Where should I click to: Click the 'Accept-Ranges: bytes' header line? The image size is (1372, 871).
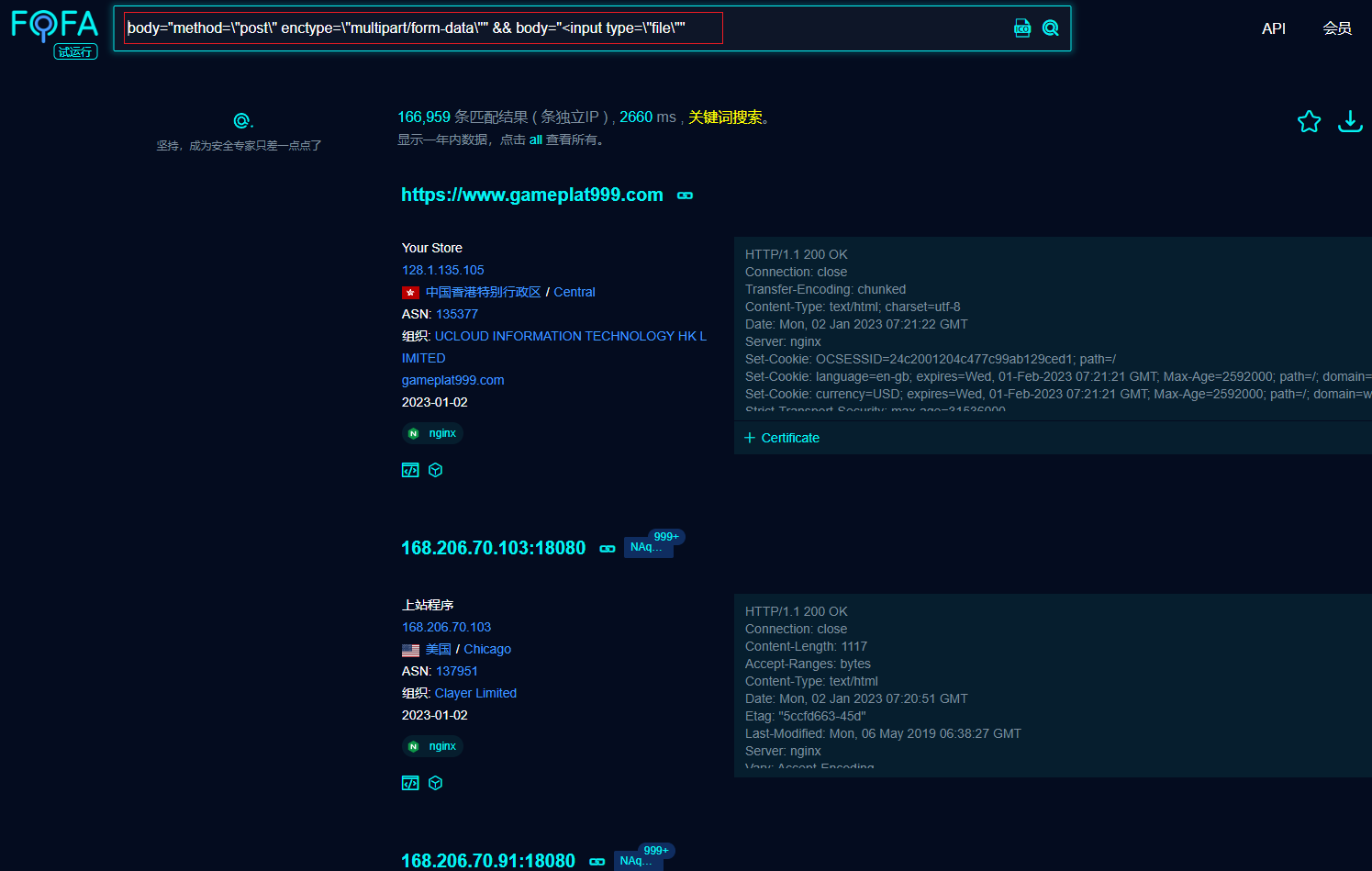809,664
